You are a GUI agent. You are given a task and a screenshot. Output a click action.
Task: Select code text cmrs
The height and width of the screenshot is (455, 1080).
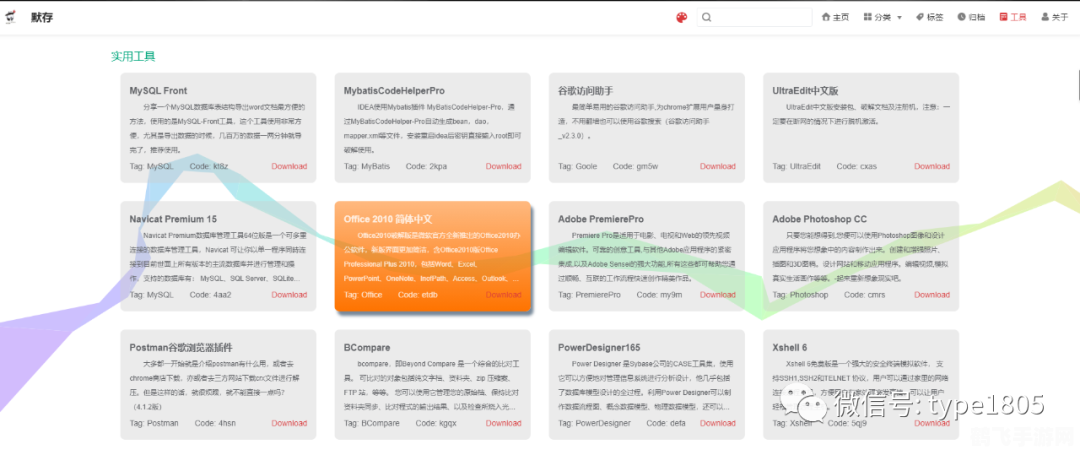[x=876, y=295]
